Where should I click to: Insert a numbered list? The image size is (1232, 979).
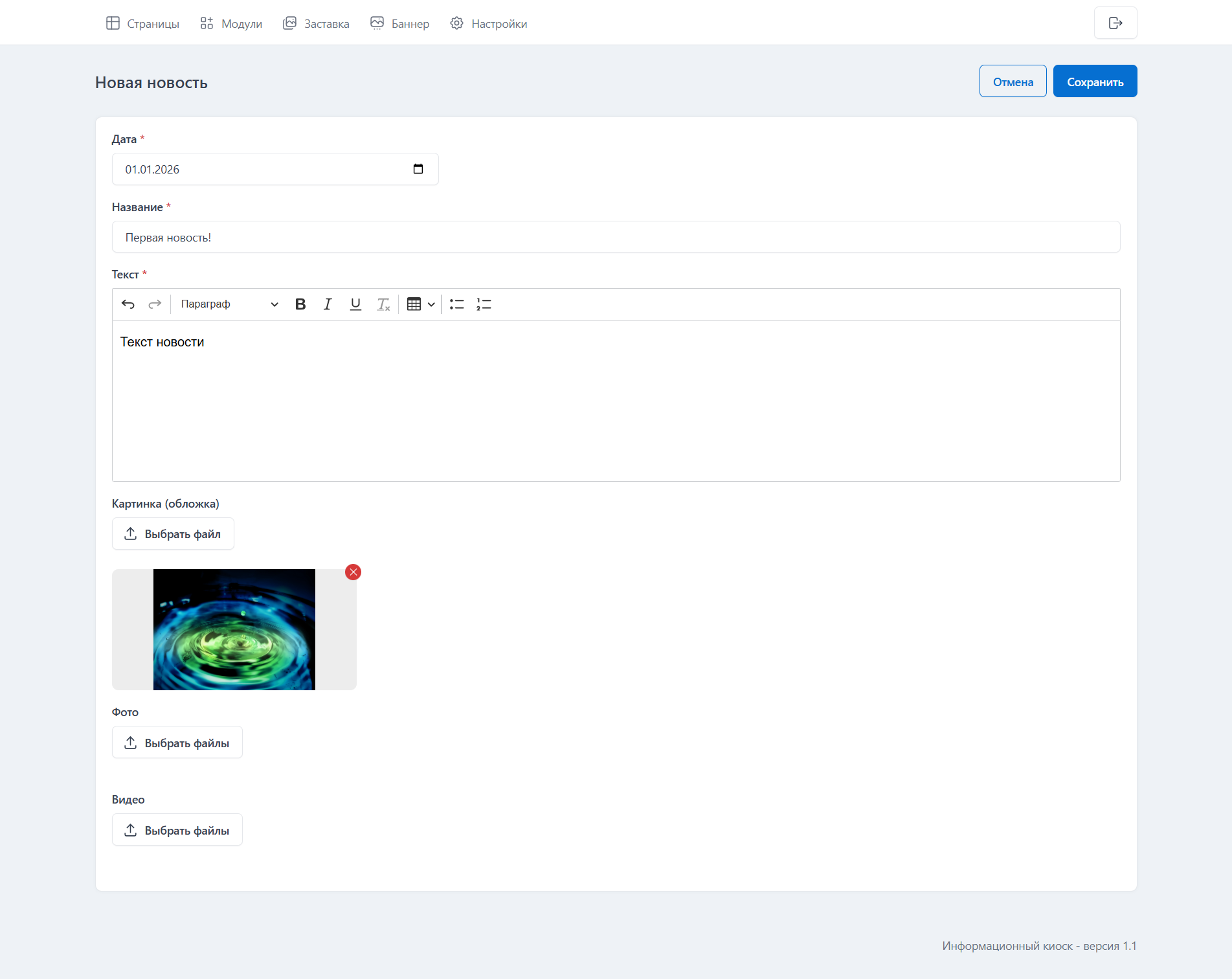point(484,304)
